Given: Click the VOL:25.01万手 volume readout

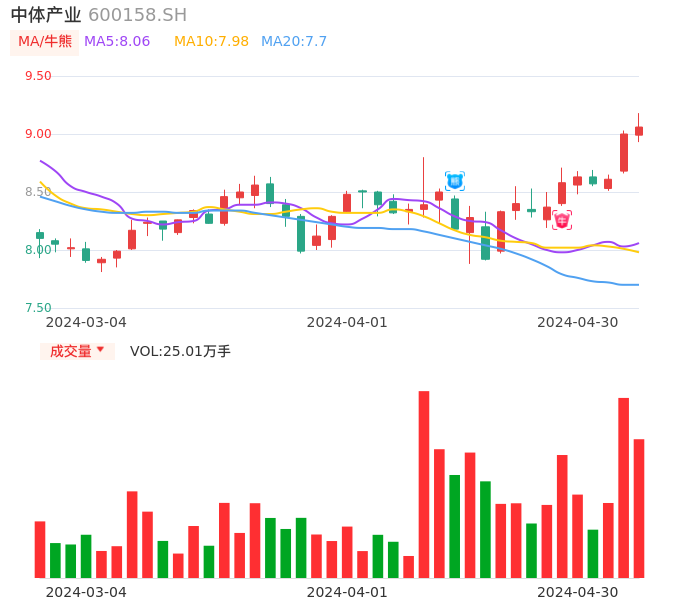Looking at the screenshot, I should pyautogui.click(x=180, y=351).
